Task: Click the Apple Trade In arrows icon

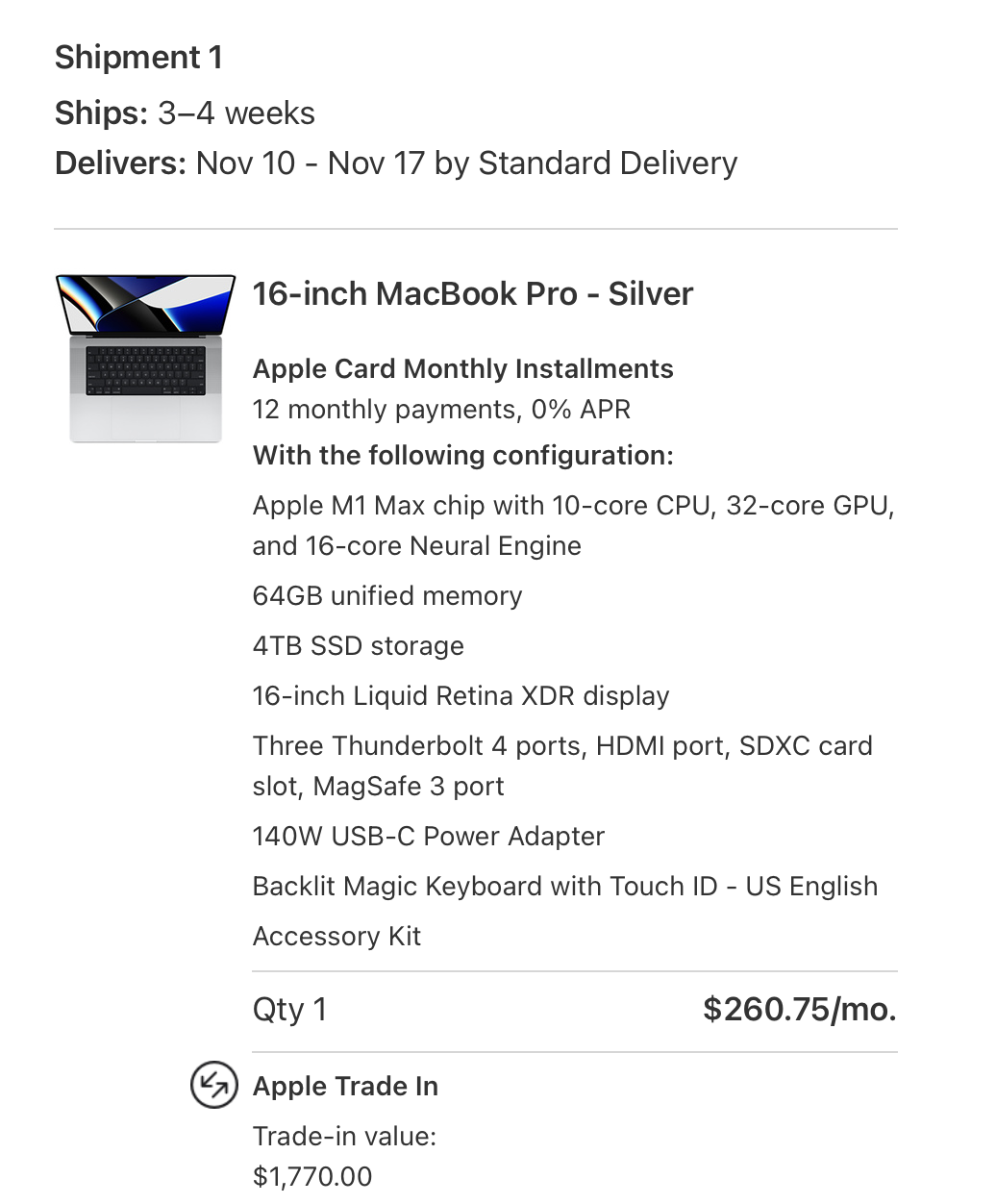Action: tap(212, 1086)
